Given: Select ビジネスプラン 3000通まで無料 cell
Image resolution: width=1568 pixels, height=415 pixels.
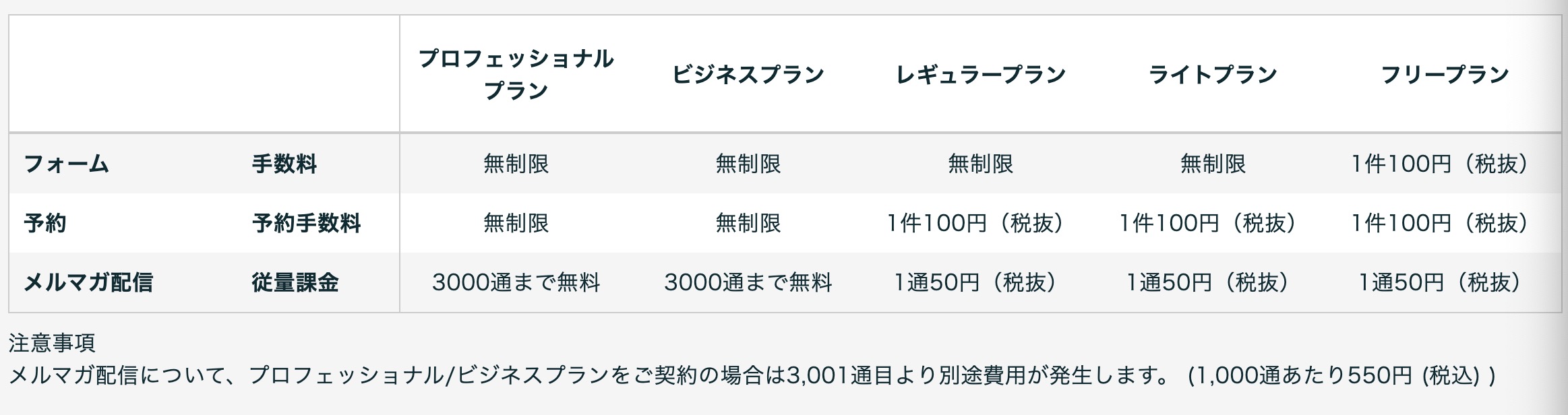Looking at the screenshot, I should tap(748, 282).
